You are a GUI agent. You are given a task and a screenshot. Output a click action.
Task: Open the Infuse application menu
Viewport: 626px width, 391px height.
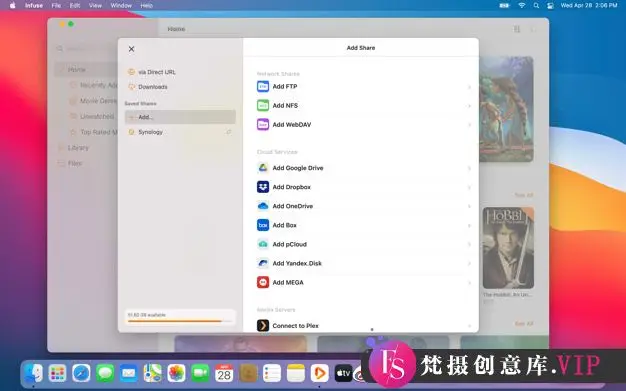point(34,6)
